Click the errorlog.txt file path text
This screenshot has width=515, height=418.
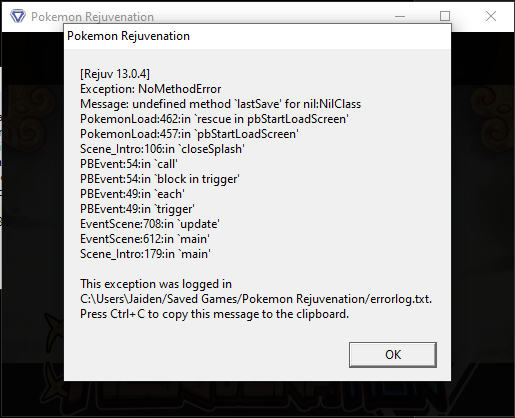pyautogui.click(x=256, y=299)
